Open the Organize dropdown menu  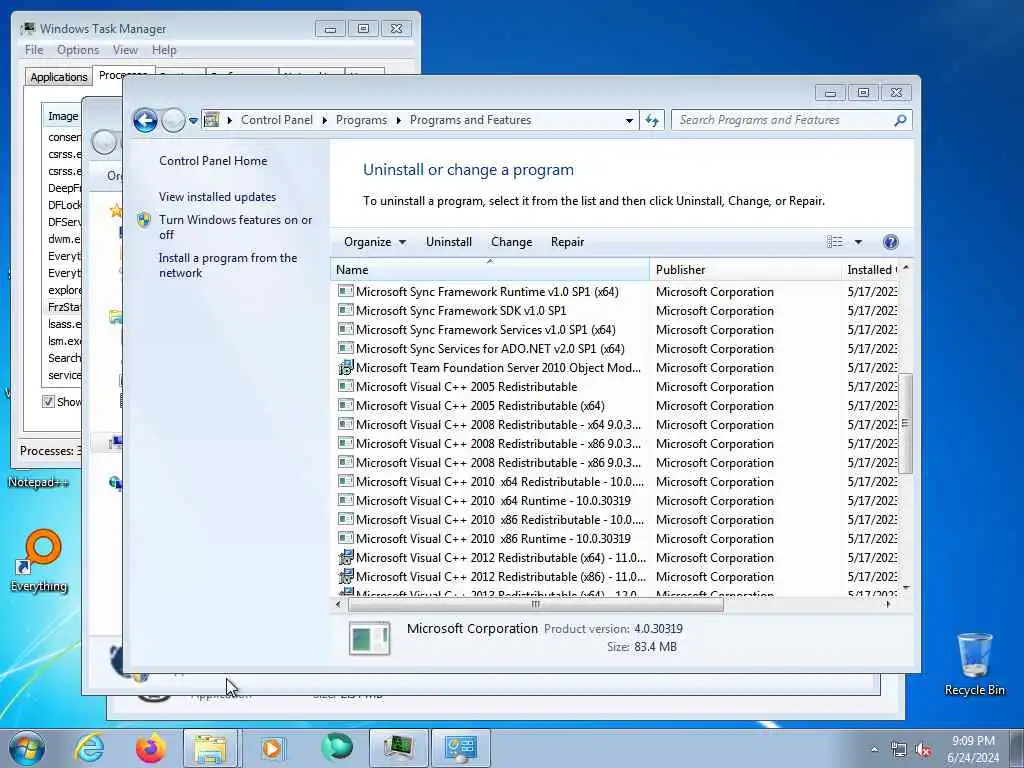click(x=375, y=242)
